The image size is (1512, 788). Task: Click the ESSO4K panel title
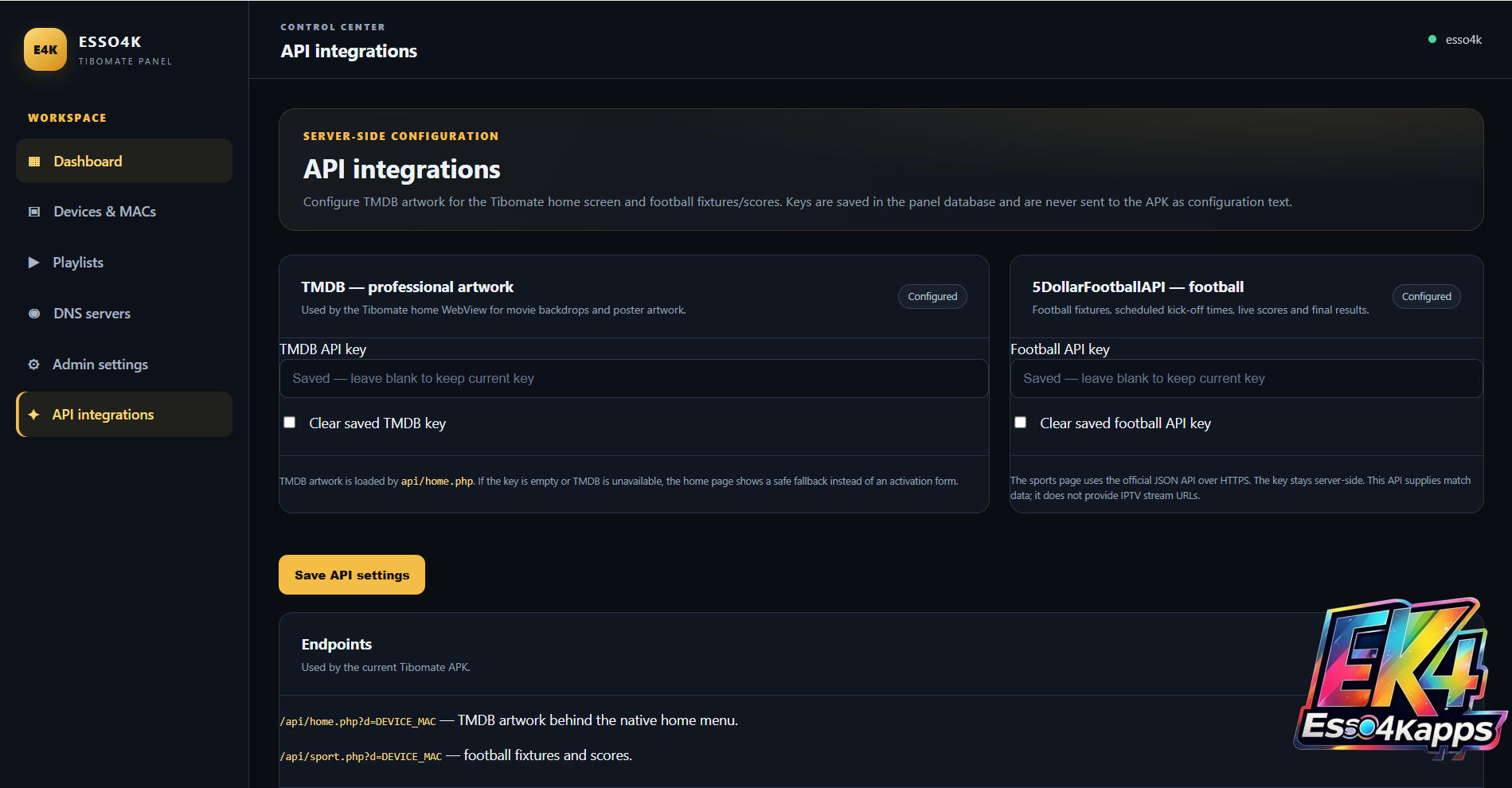[110, 41]
